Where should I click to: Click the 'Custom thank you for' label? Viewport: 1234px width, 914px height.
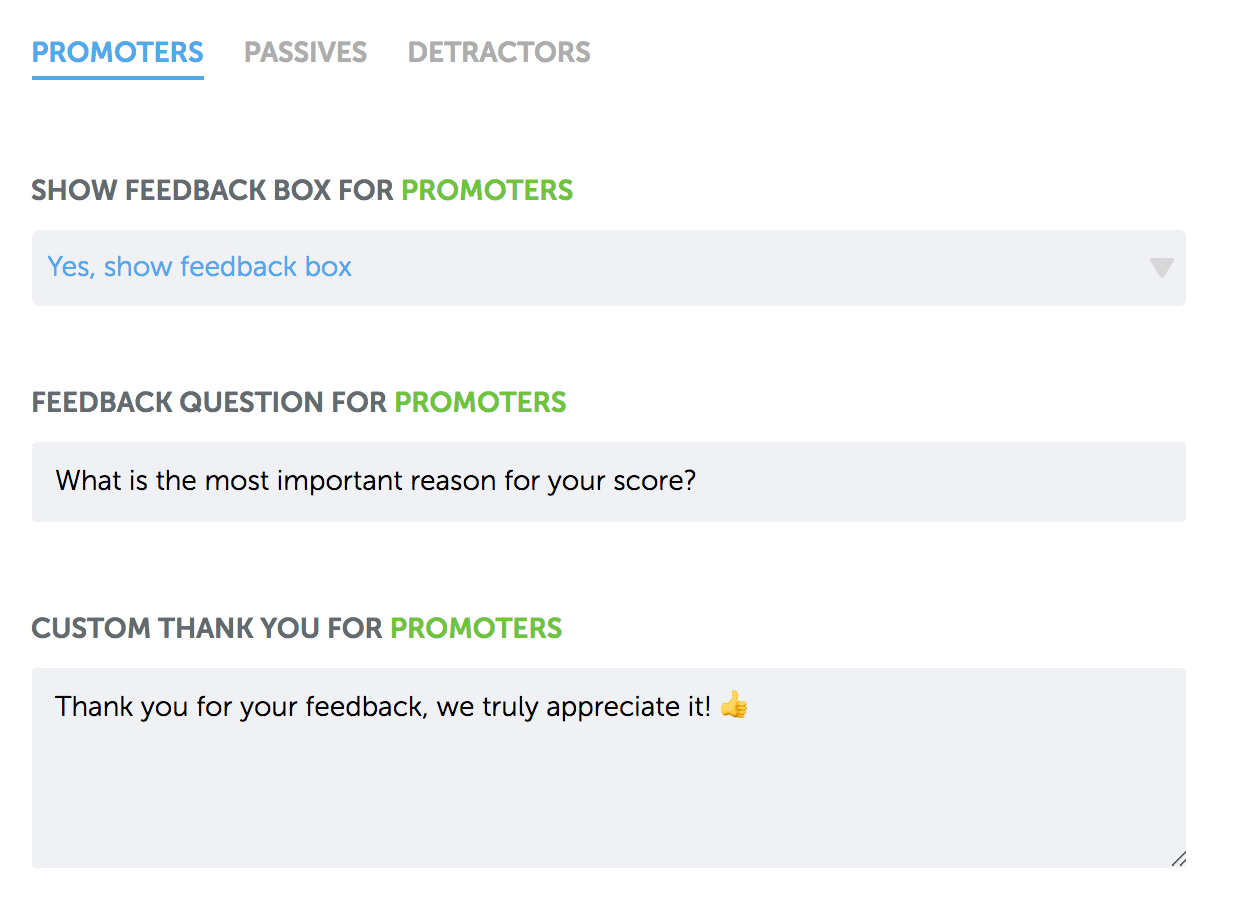coord(207,628)
